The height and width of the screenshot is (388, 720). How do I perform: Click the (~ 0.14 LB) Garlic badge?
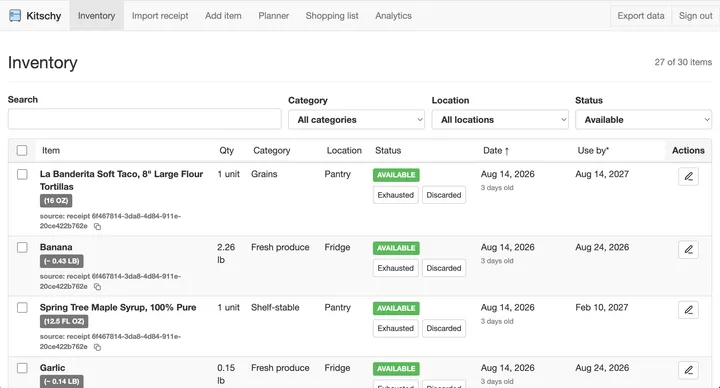[x=62, y=382]
